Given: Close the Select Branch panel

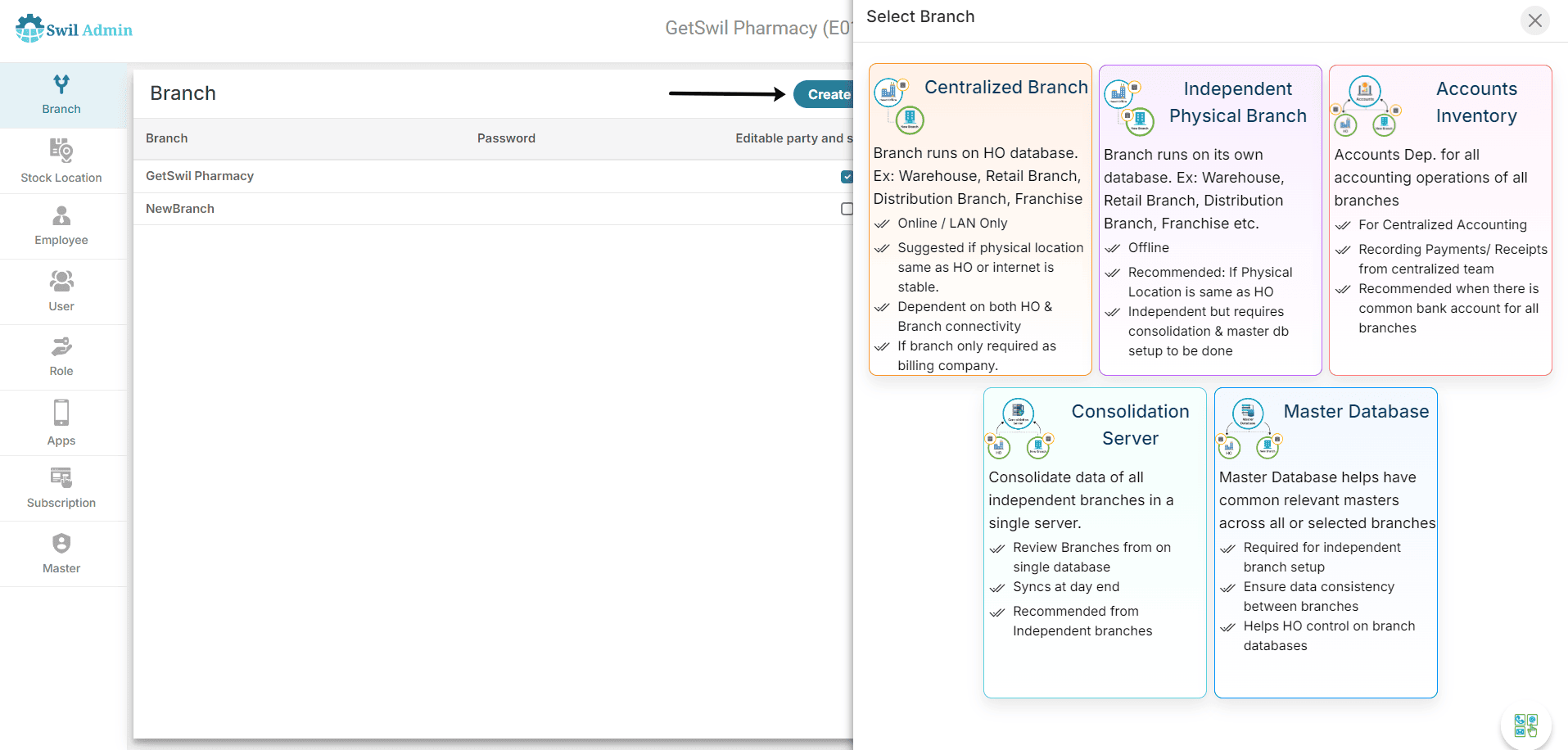Looking at the screenshot, I should click(1535, 20).
